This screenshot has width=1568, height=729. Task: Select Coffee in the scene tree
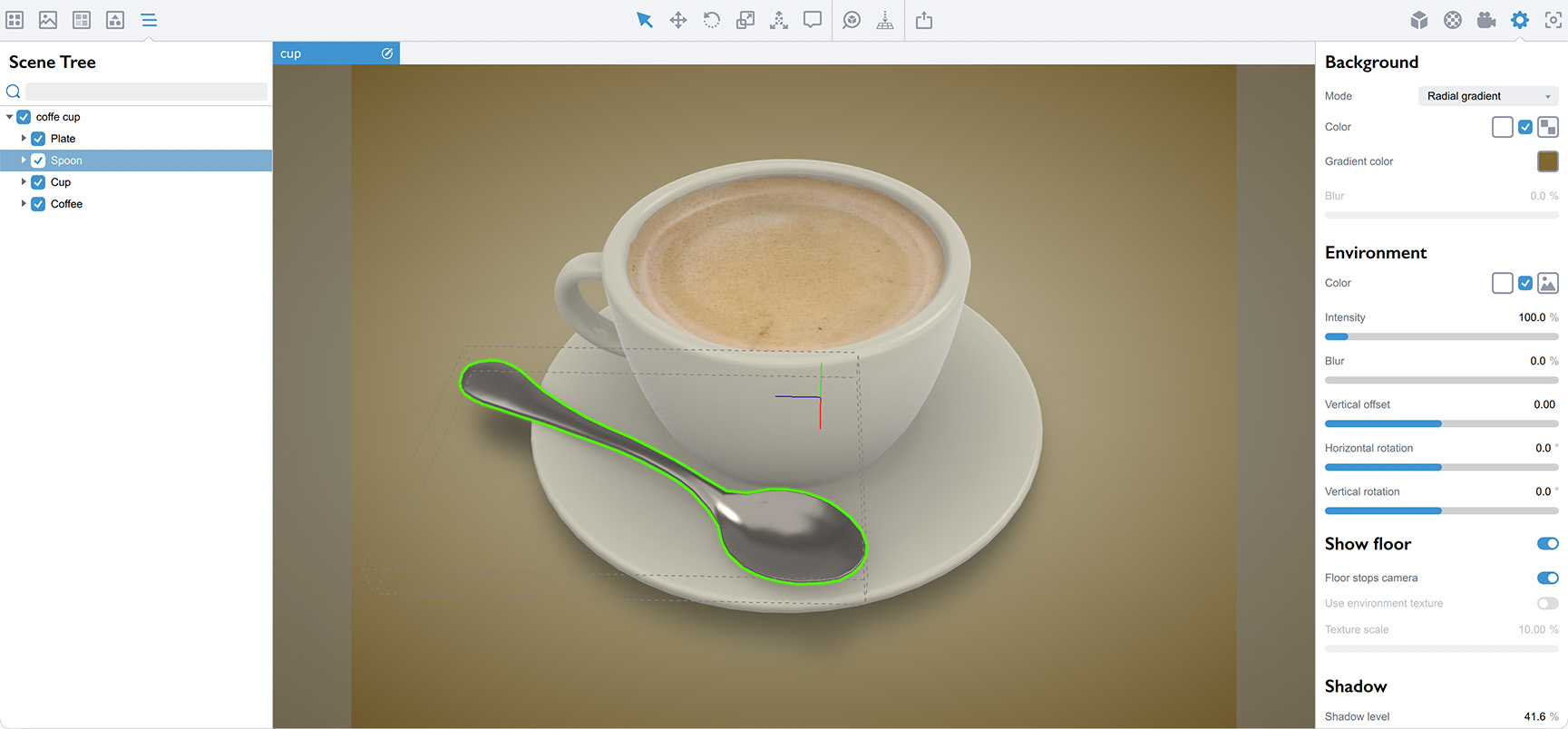(66, 204)
